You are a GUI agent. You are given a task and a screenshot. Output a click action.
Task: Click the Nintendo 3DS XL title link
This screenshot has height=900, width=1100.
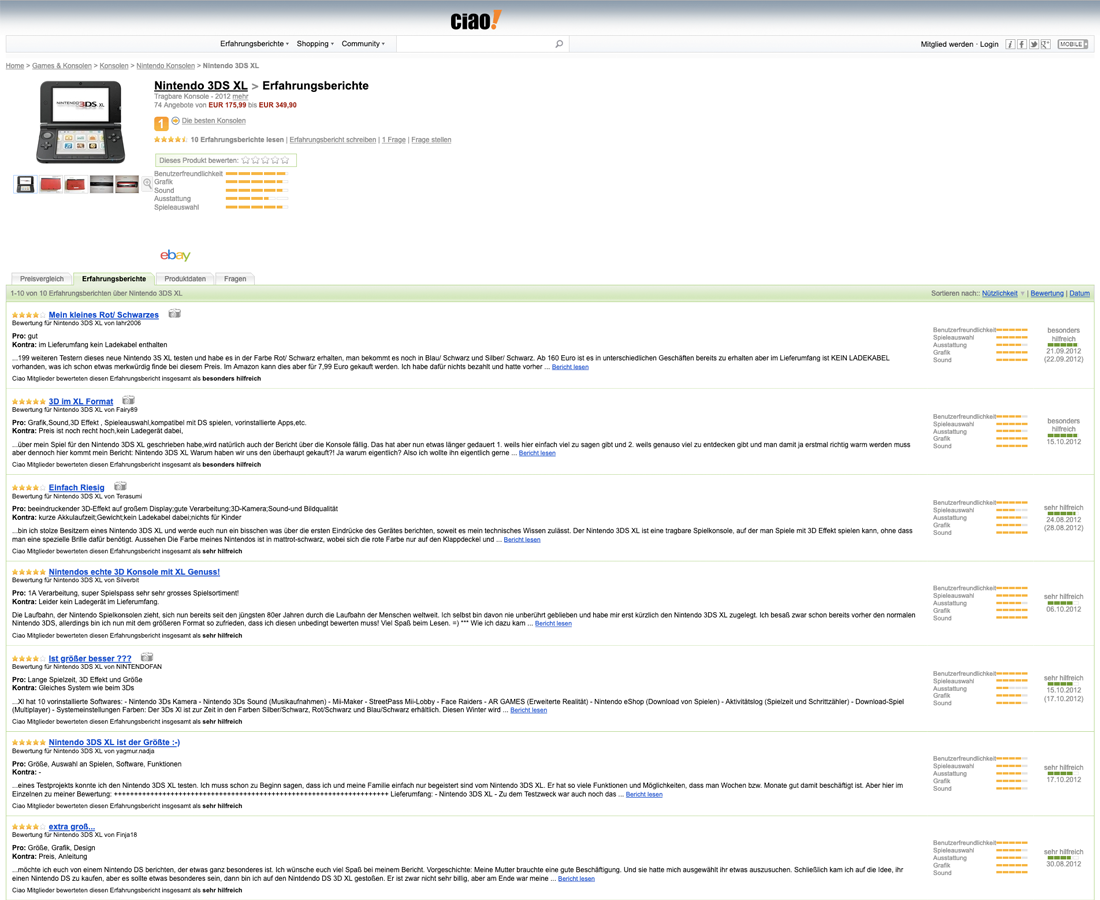tap(201, 86)
